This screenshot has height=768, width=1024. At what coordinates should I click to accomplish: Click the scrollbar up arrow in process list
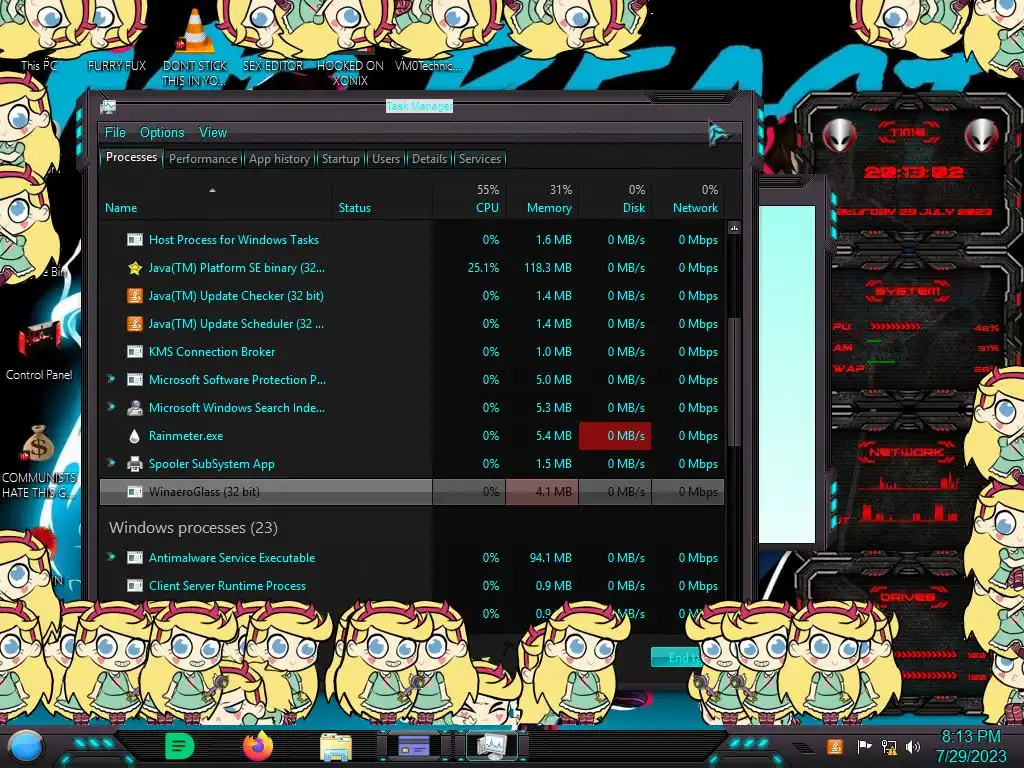coord(734,228)
